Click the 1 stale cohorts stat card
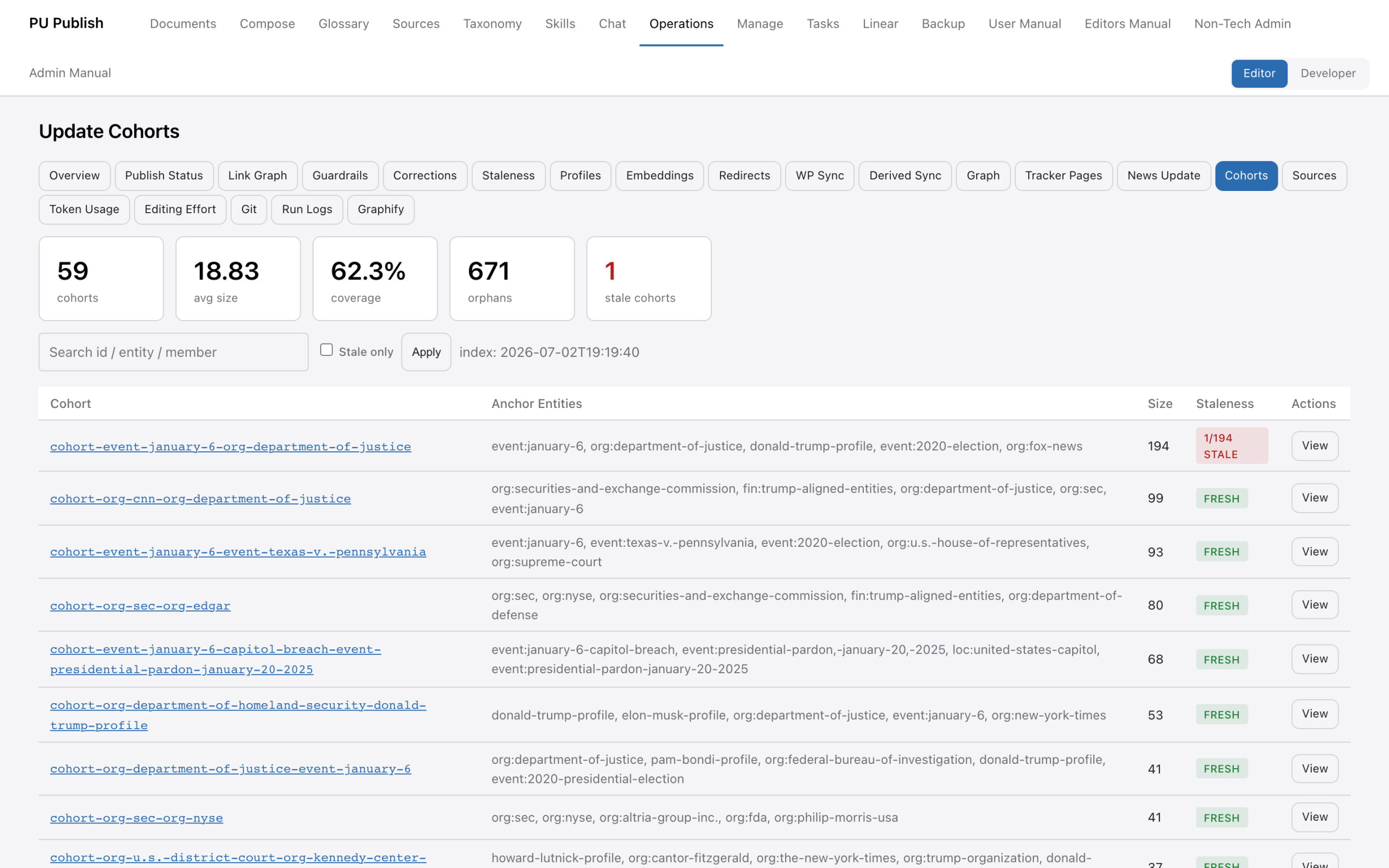1389x868 pixels. pyautogui.click(x=648, y=278)
